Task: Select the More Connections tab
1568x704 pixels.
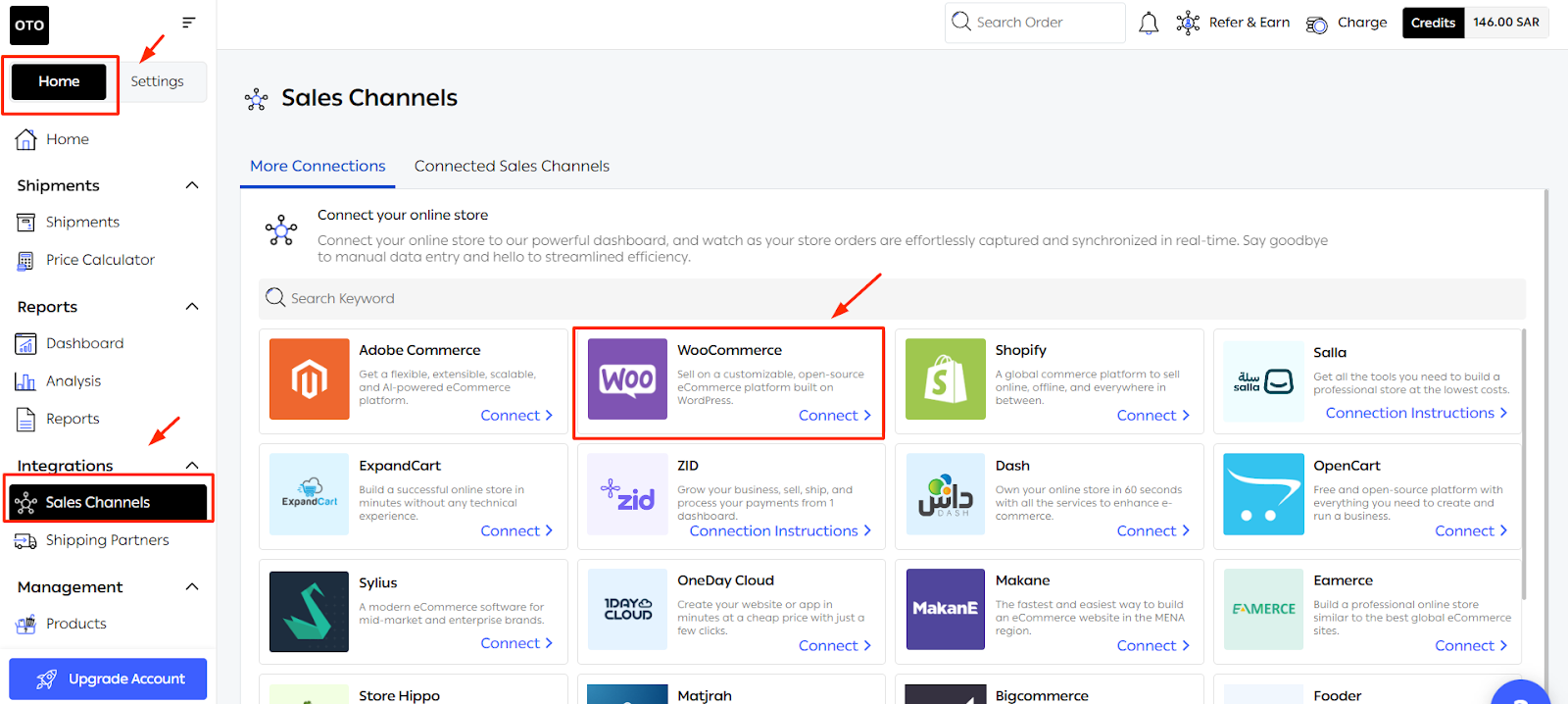Action: pyautogui.click(x=318, y=166)
